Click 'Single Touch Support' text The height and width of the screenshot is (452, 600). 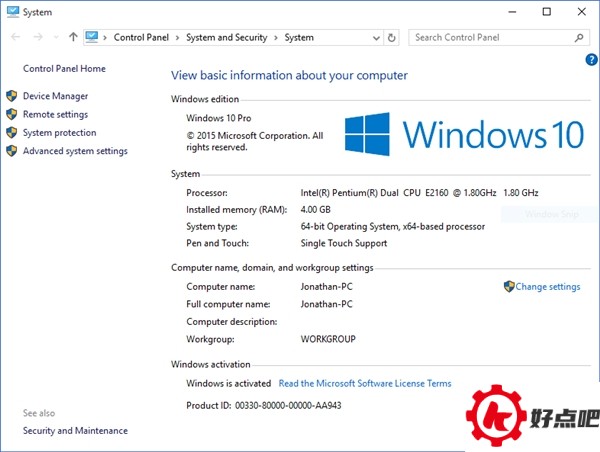pyautogui.click(x=344, y=243)
